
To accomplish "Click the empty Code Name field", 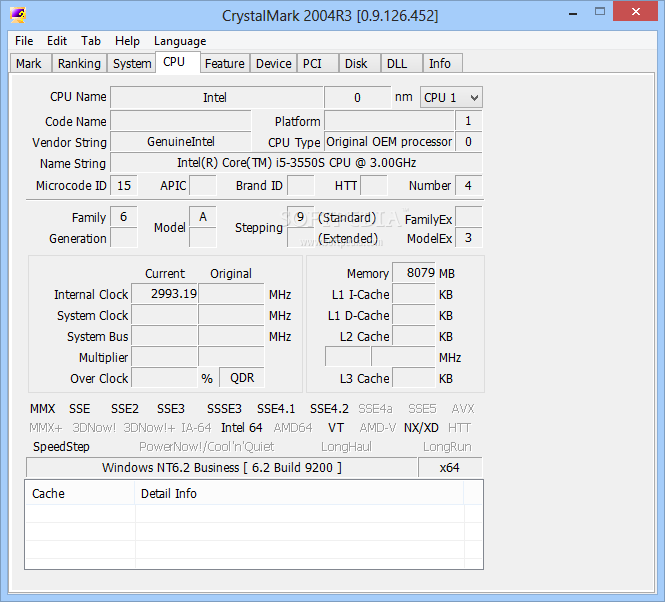I will 181,121.
